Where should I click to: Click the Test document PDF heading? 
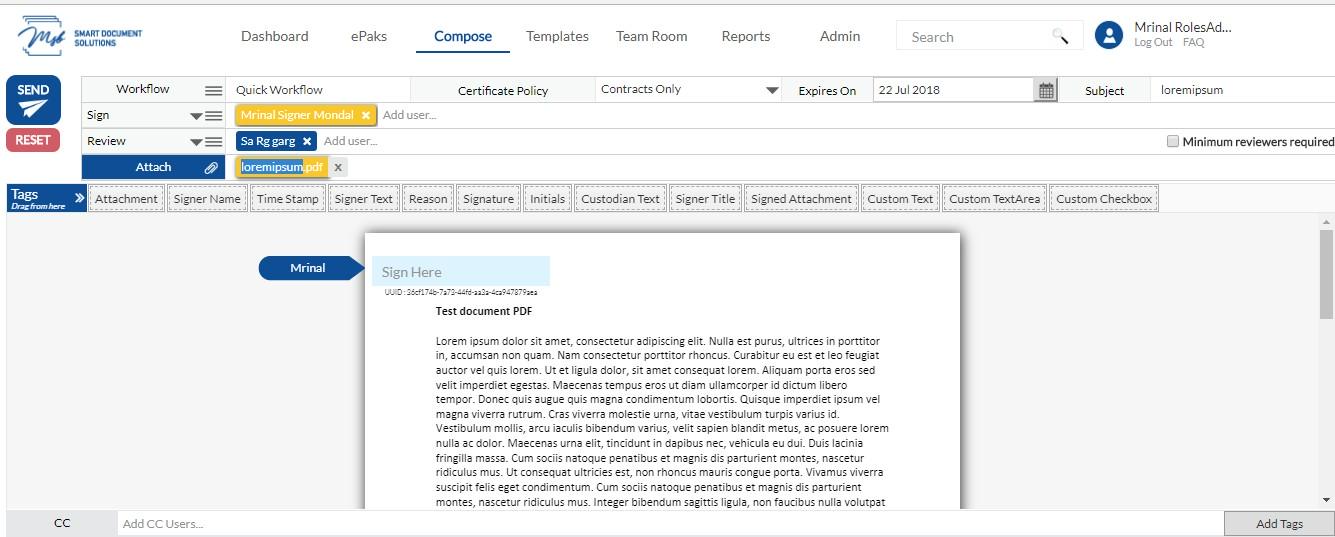tap(484, 311)
